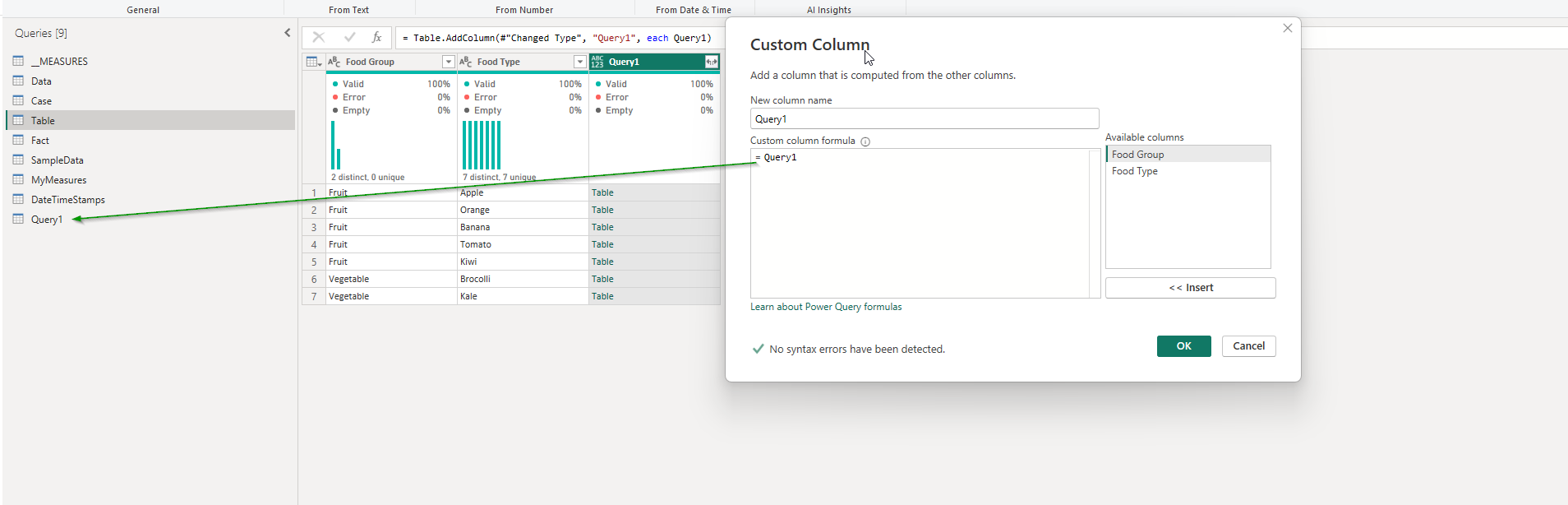This screenshot has height=505, width=1568.
Task: Select Food Group in Available columns
Action: pos(1188,155)
